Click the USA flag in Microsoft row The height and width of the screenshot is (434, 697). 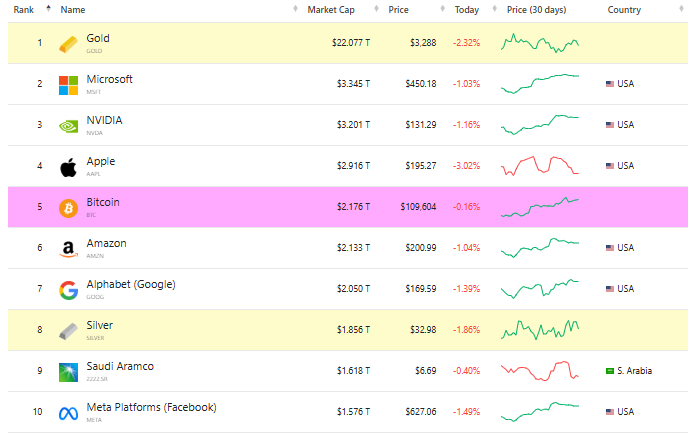(x=610, y=84)
